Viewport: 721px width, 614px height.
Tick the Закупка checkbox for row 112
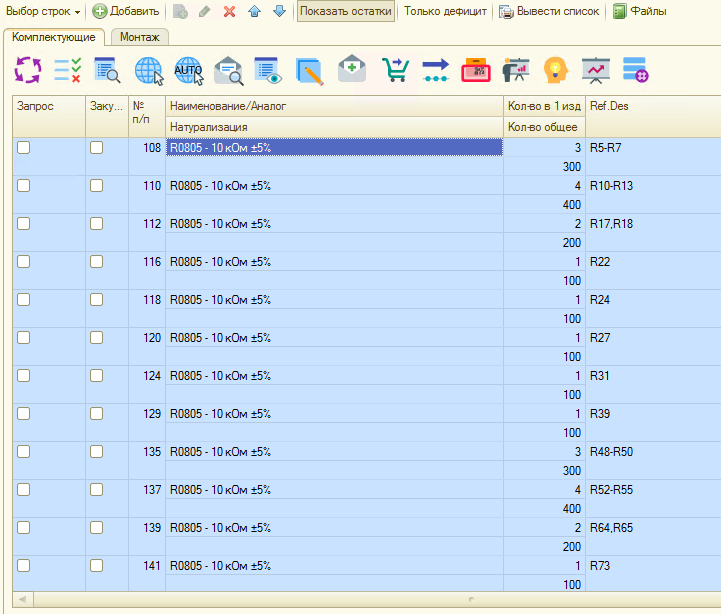coord(96,224)
